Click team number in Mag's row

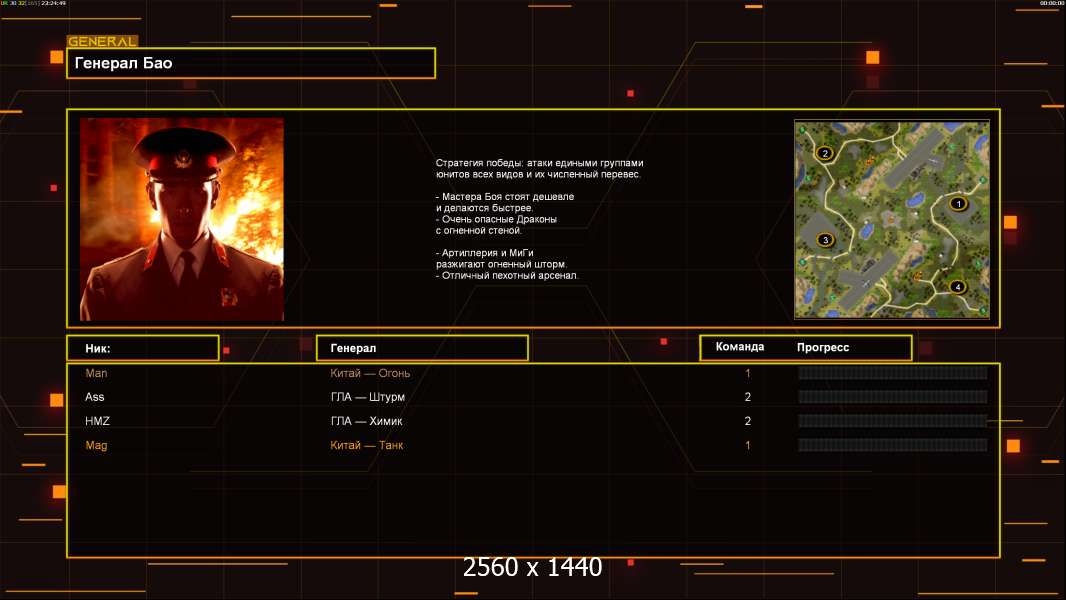(x=748, y=446)
